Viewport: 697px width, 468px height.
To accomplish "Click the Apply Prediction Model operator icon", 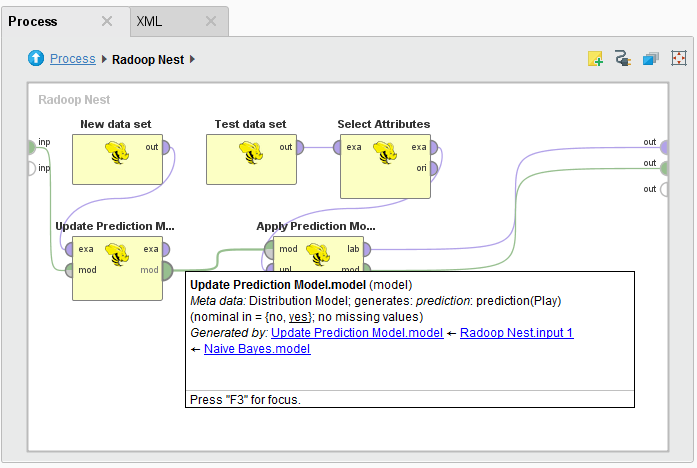I will tap(318, 255).
